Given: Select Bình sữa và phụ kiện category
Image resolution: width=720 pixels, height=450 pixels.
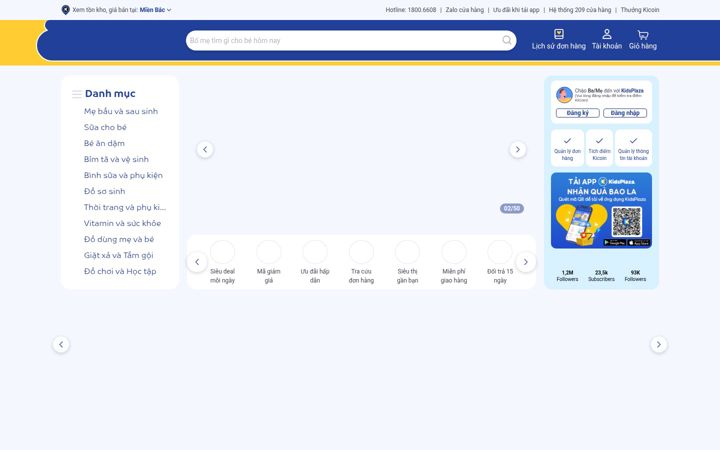Looking at the screenshot, I should (123, 175).
